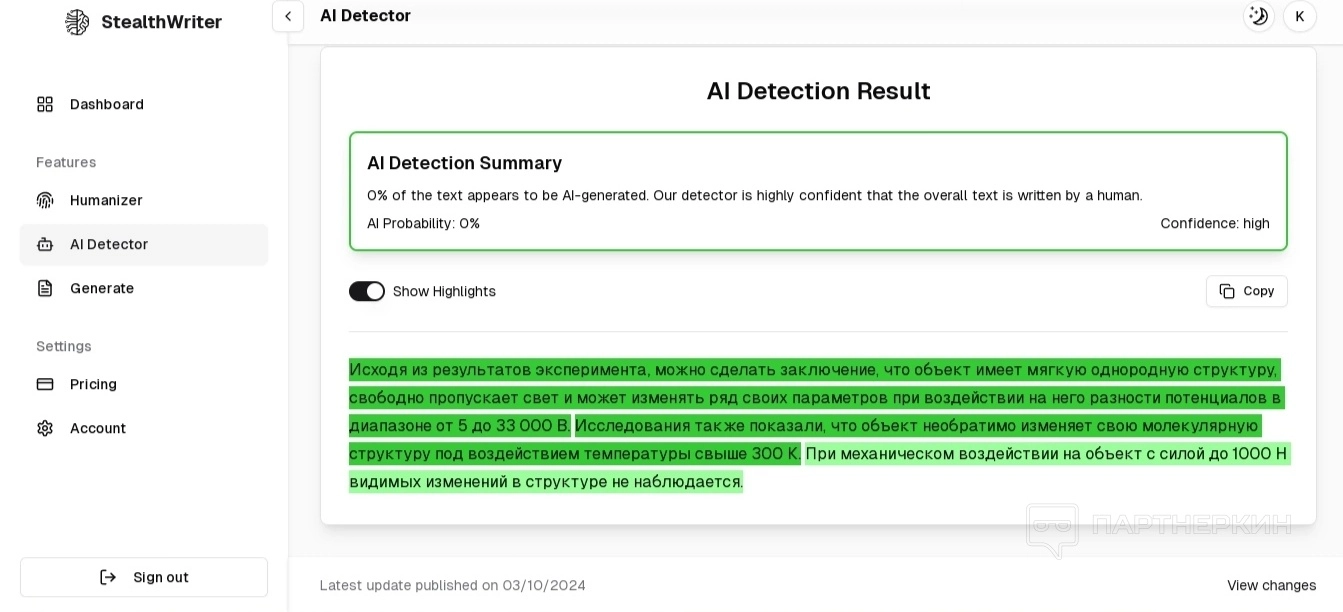Click the Pricing card icon

[45, 384]
